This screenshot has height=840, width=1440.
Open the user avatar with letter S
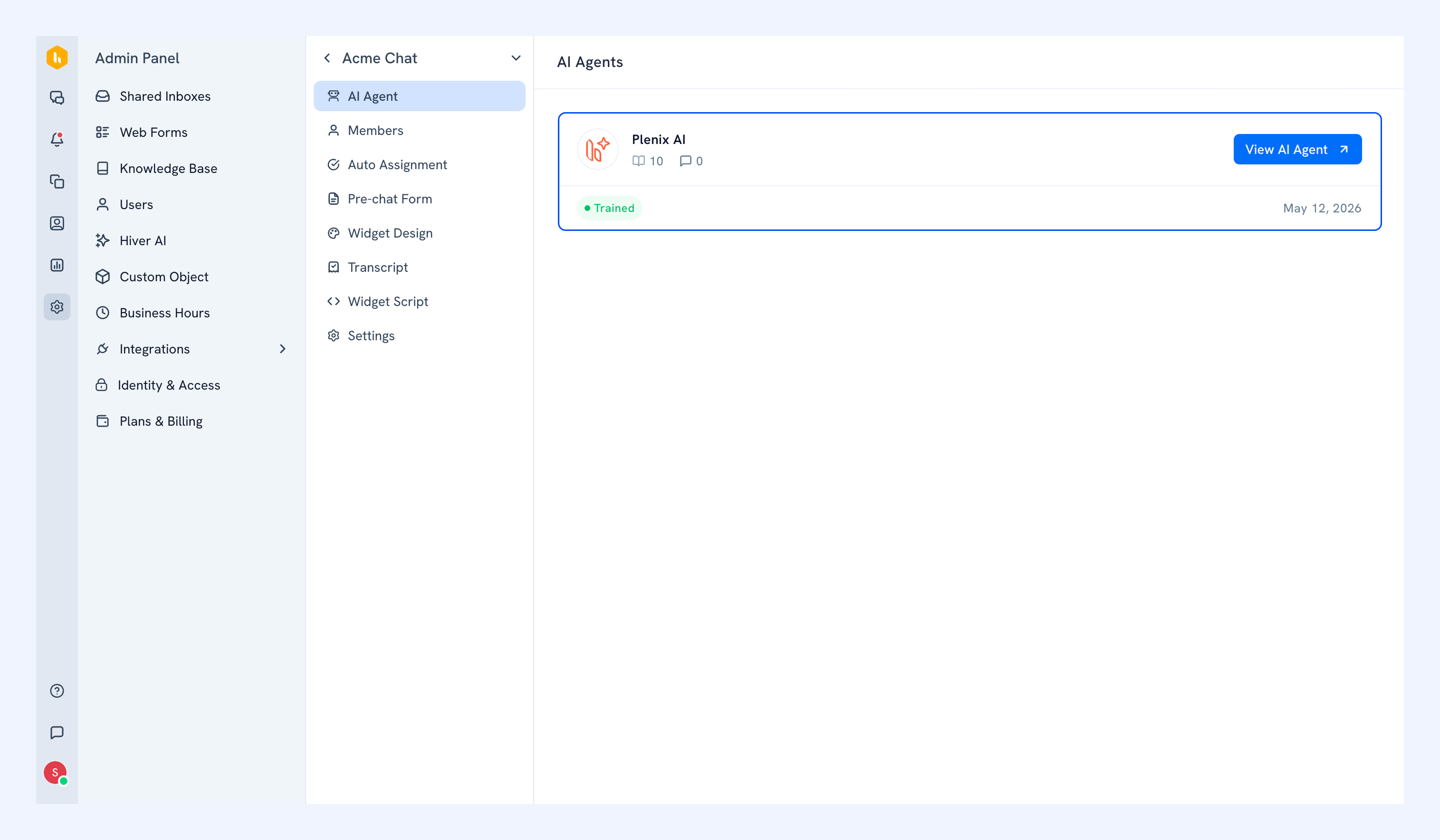tap(56, 773)
